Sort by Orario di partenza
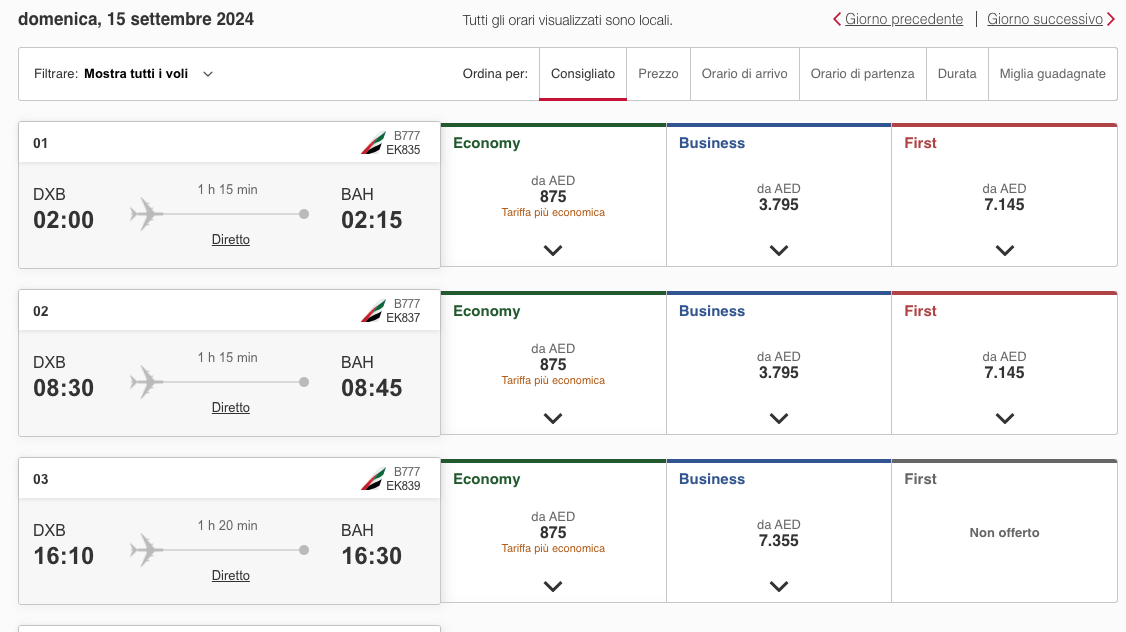This screenshot has width=1126, height=632. (862, 74)
